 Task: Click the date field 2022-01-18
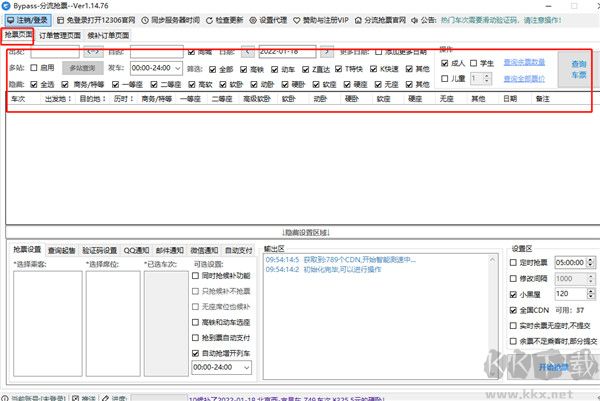(x=287, y=51)
